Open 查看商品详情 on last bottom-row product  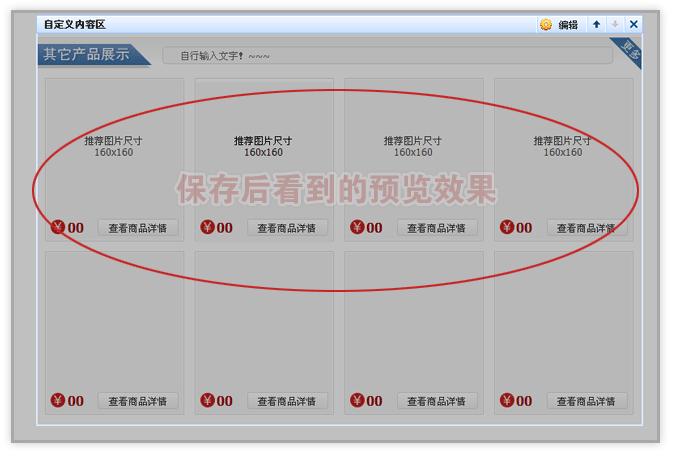[587, 401]
